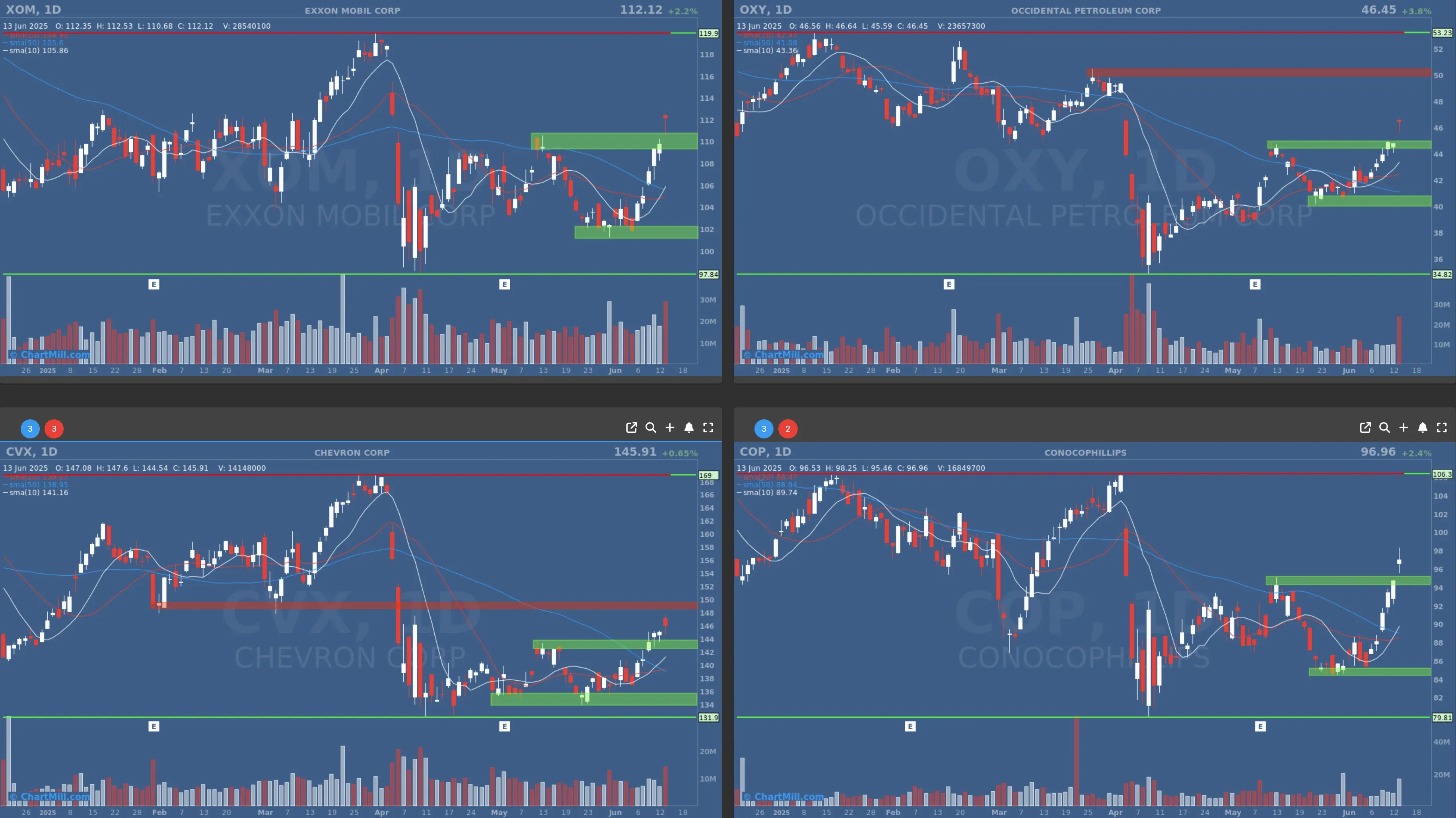The image size is (1456, 818).
Task: Click COP earnings marker E near May
Action: [x=1260, y=726]
